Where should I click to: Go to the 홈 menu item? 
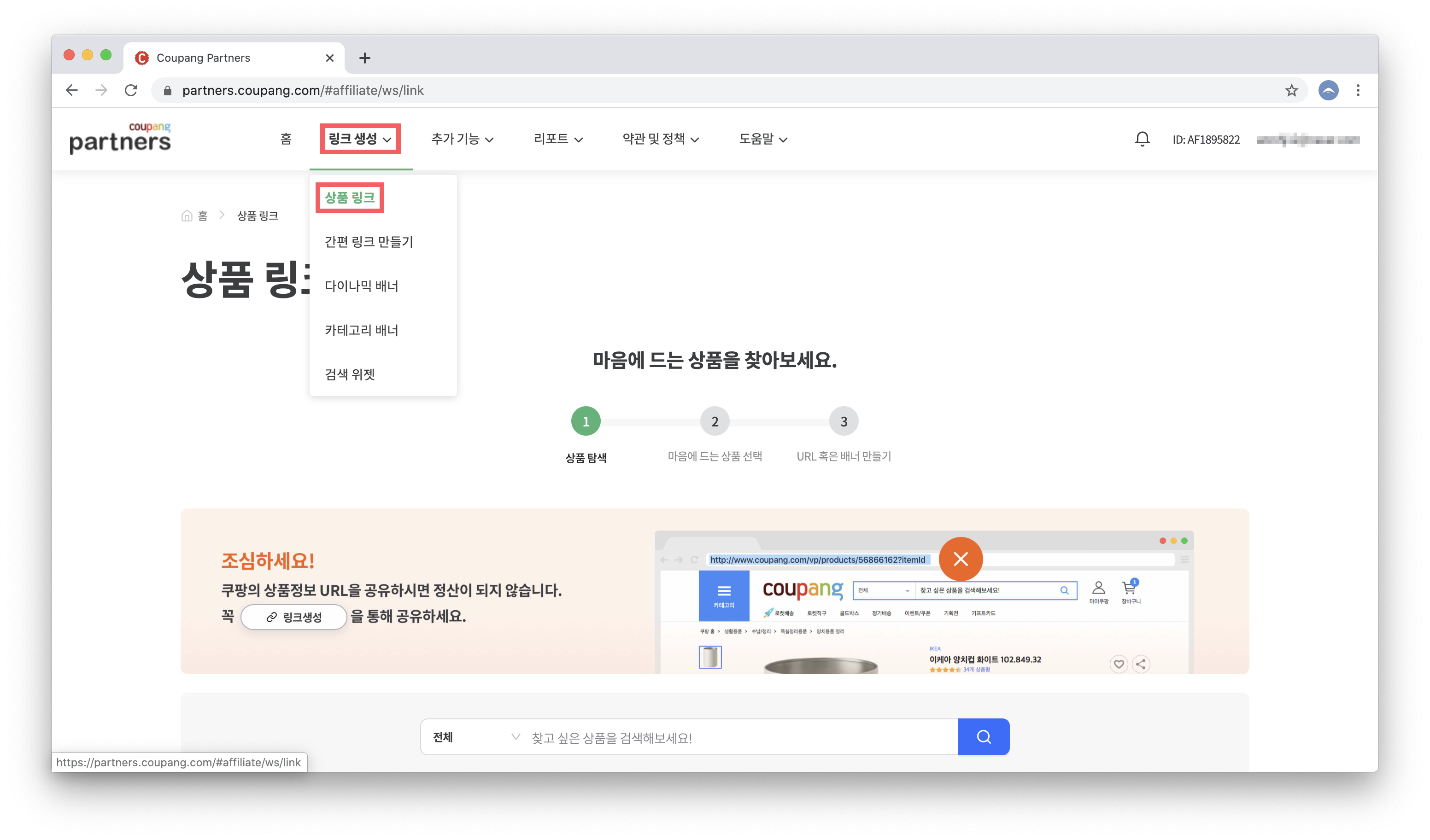pyautogui.click(x=286, y=139)
